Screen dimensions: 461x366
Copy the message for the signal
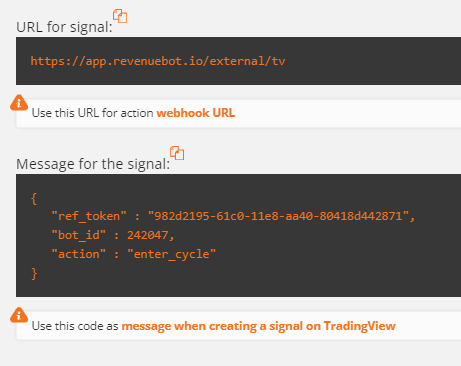(x=177, y=153)
